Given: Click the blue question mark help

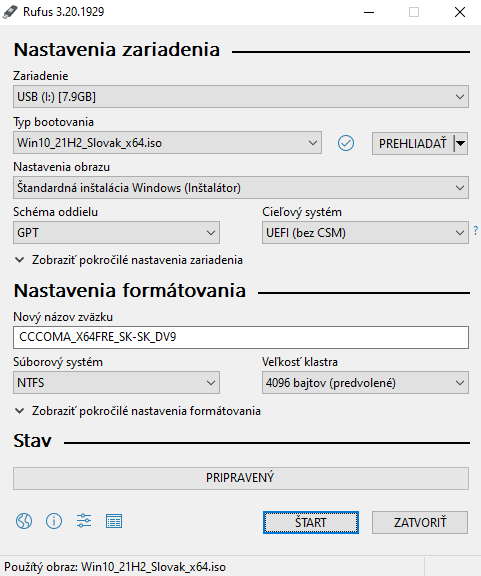Looking at the screenshot, I should click(x=476, y=231).
